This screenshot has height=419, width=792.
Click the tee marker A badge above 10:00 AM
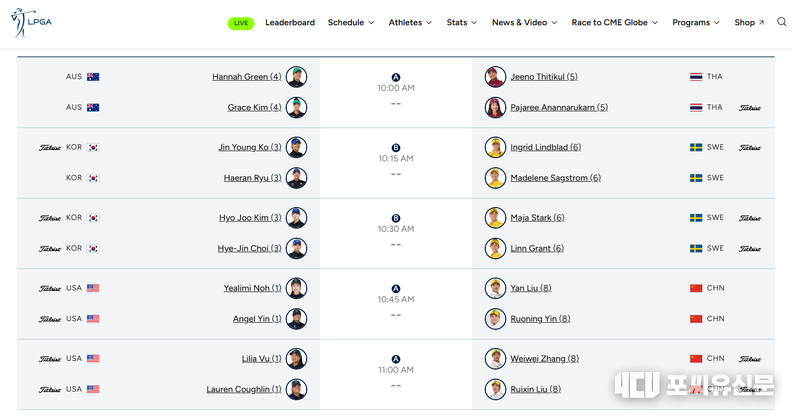pos(396,77)
